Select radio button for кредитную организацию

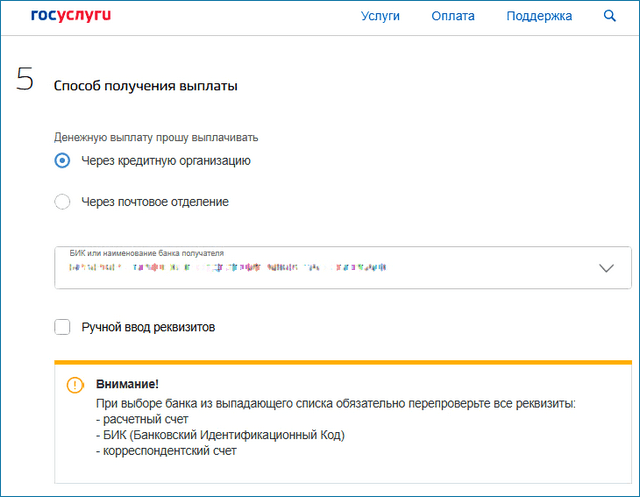tap(62, 160)
